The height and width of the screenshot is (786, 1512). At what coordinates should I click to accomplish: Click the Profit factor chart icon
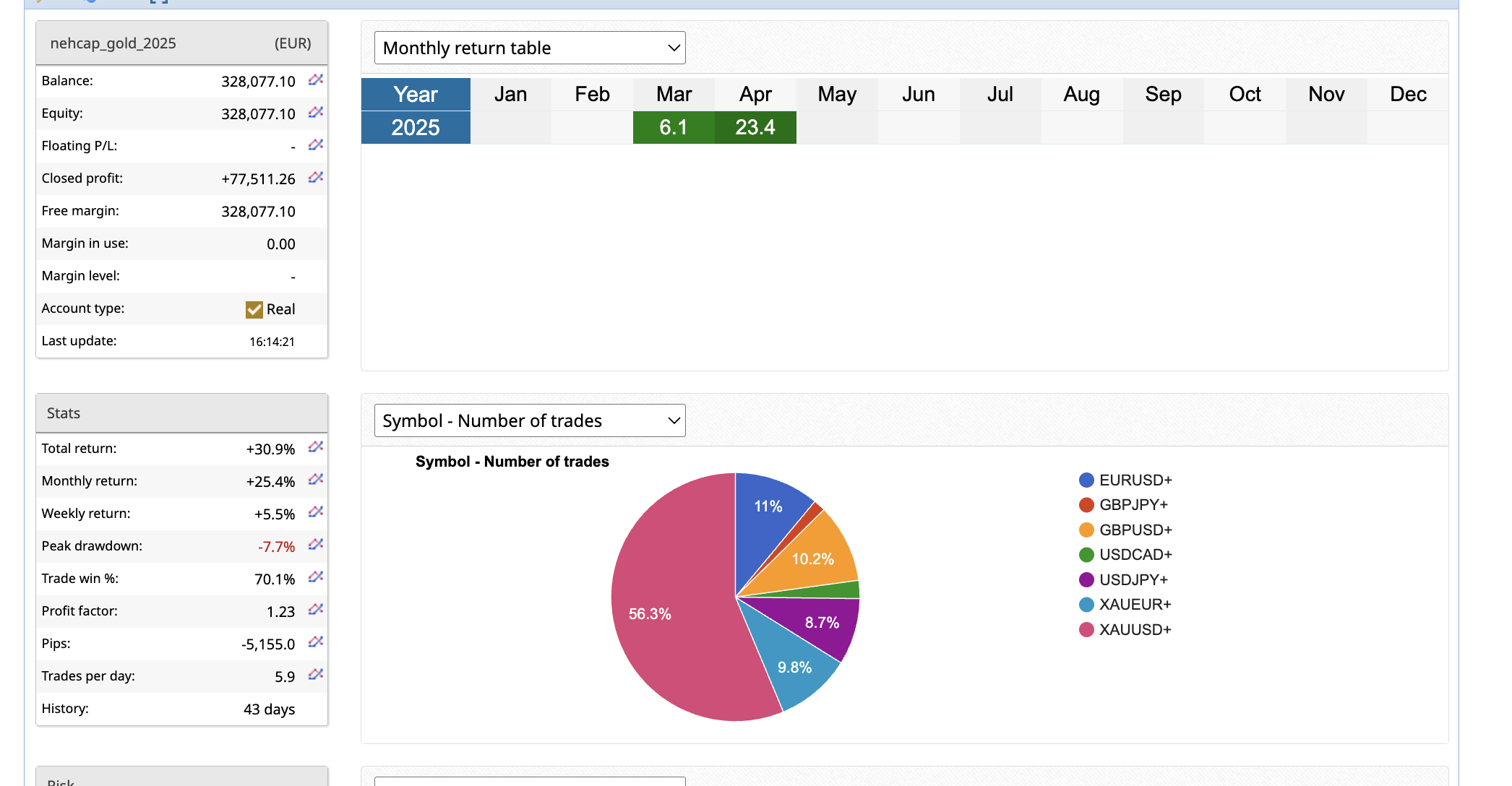315,610
